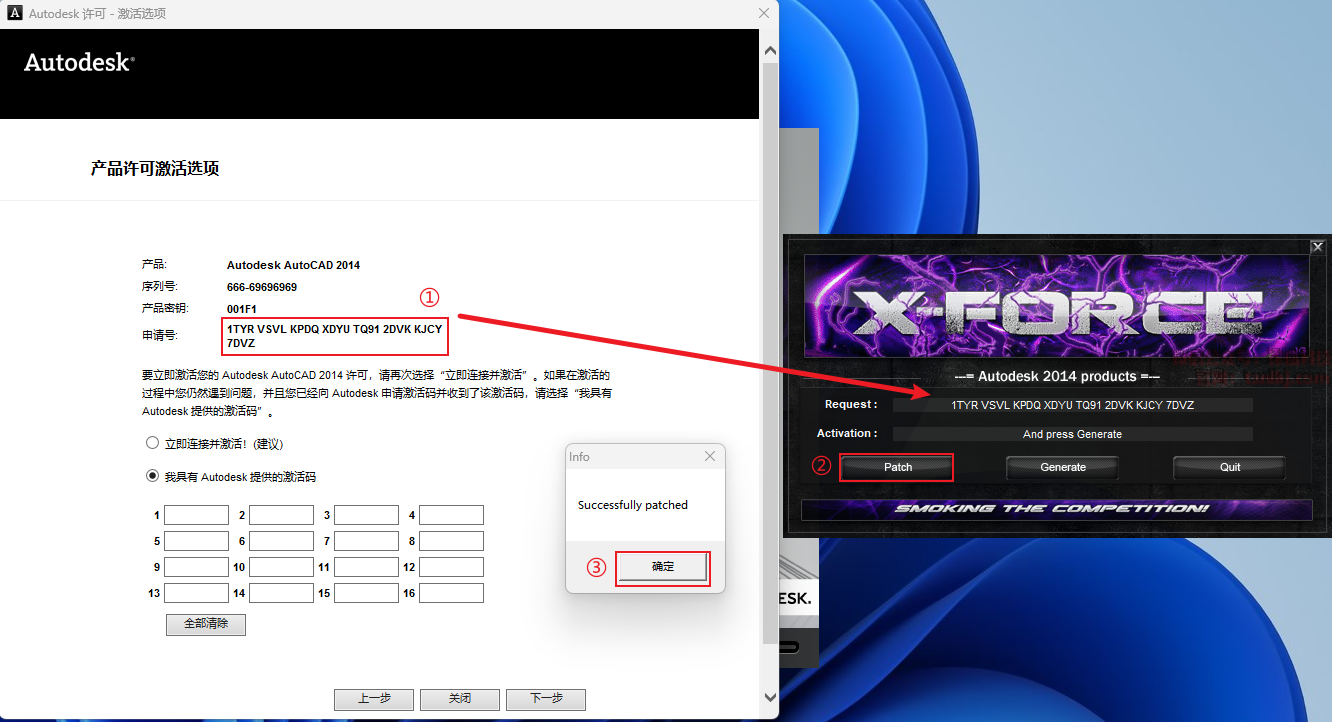Click the product name "Autodesk AutoCAD 2014"

point(293,265)
